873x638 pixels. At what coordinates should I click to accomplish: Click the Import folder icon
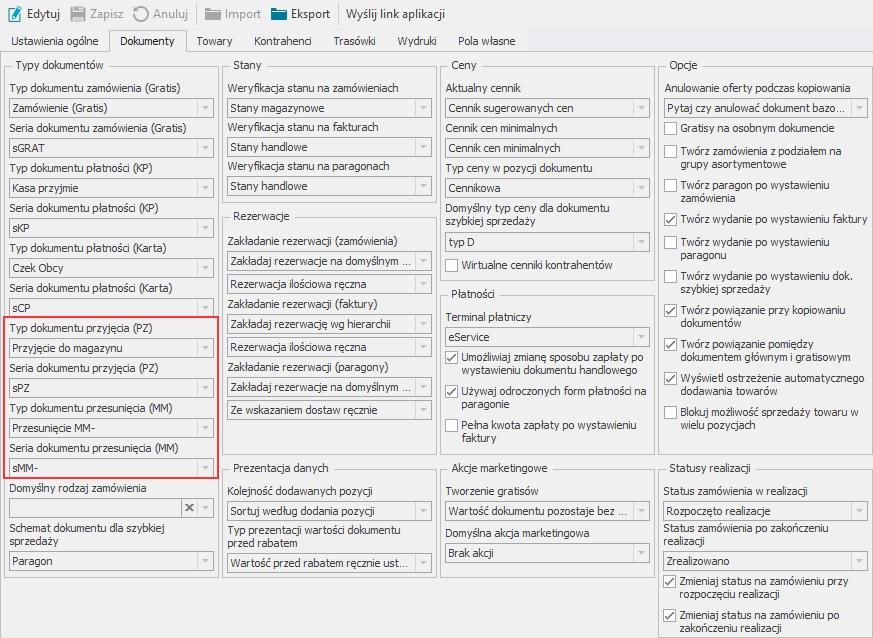click(213, 15)
